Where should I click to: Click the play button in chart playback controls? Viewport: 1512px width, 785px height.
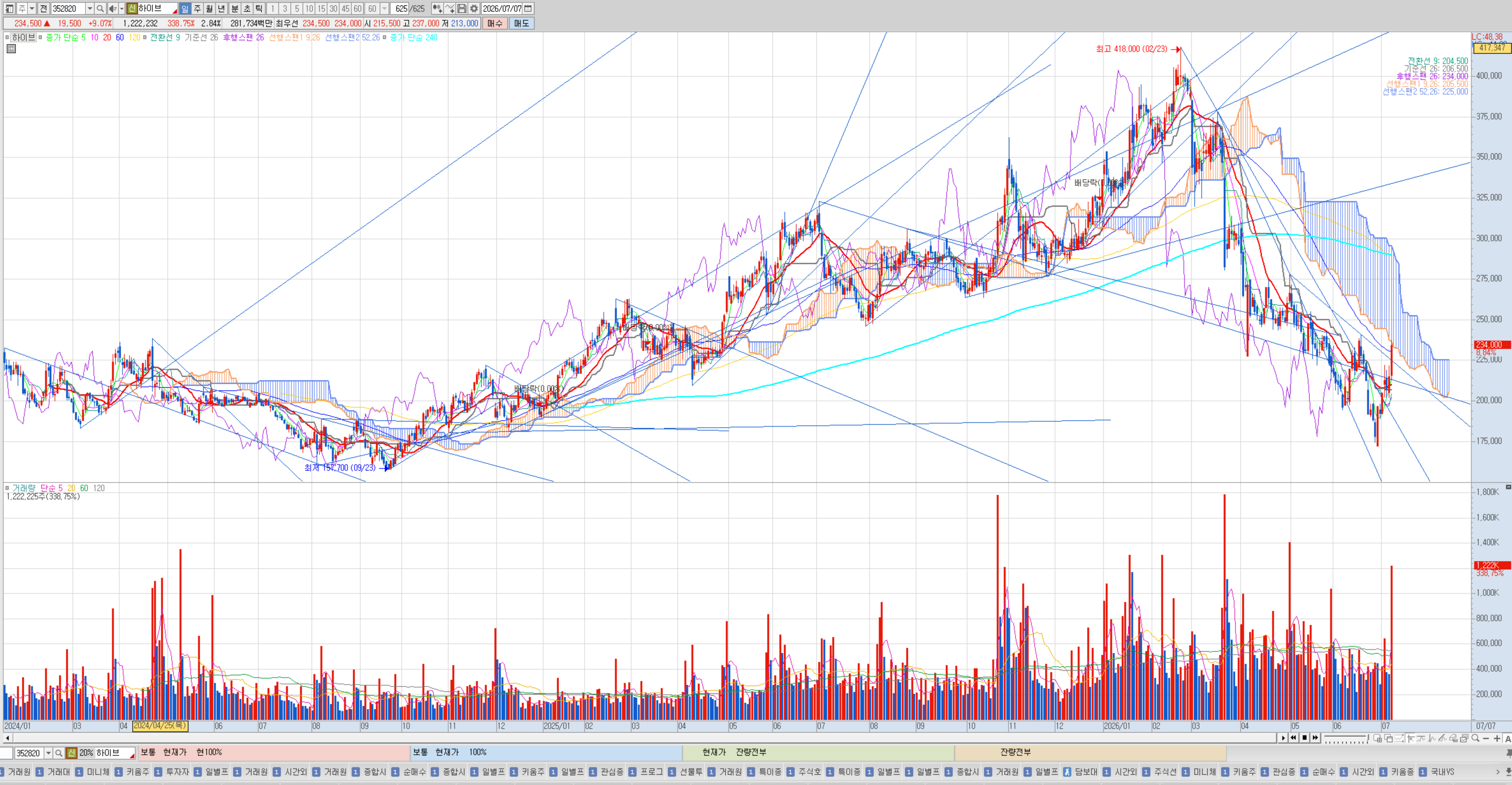(x=1283, y=738)
